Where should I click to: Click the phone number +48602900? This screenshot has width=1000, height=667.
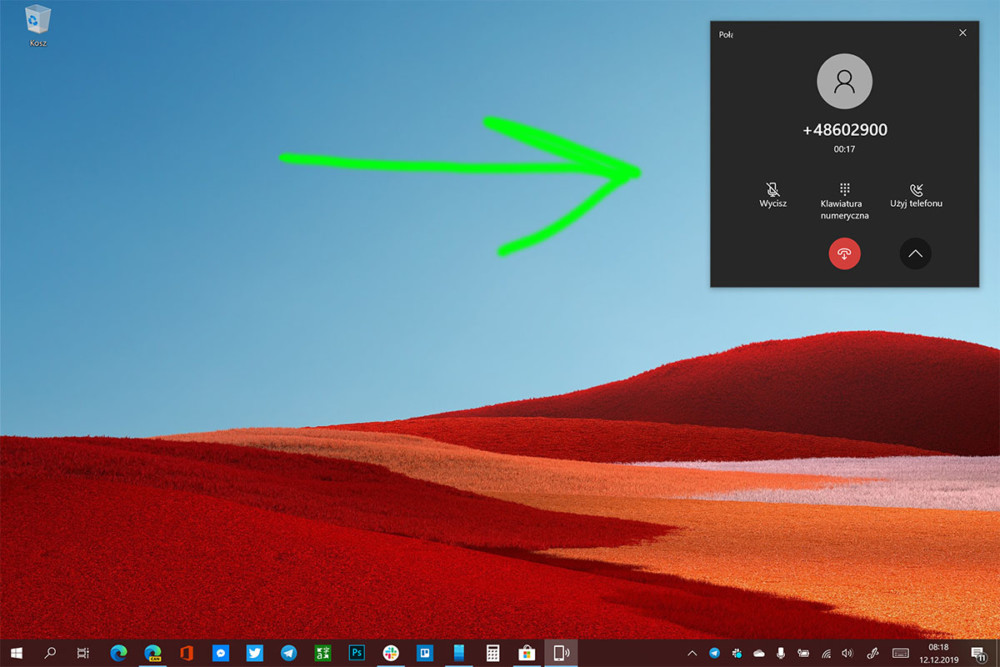click(844, 129)
